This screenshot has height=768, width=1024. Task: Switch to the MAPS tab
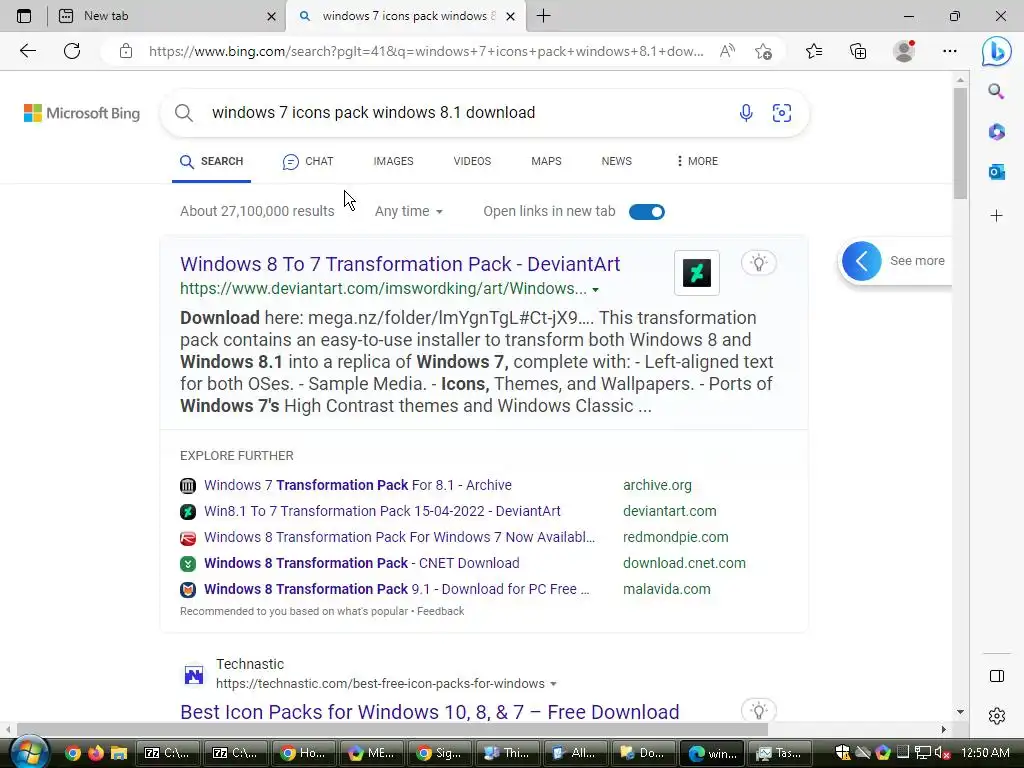click(546, 161)
